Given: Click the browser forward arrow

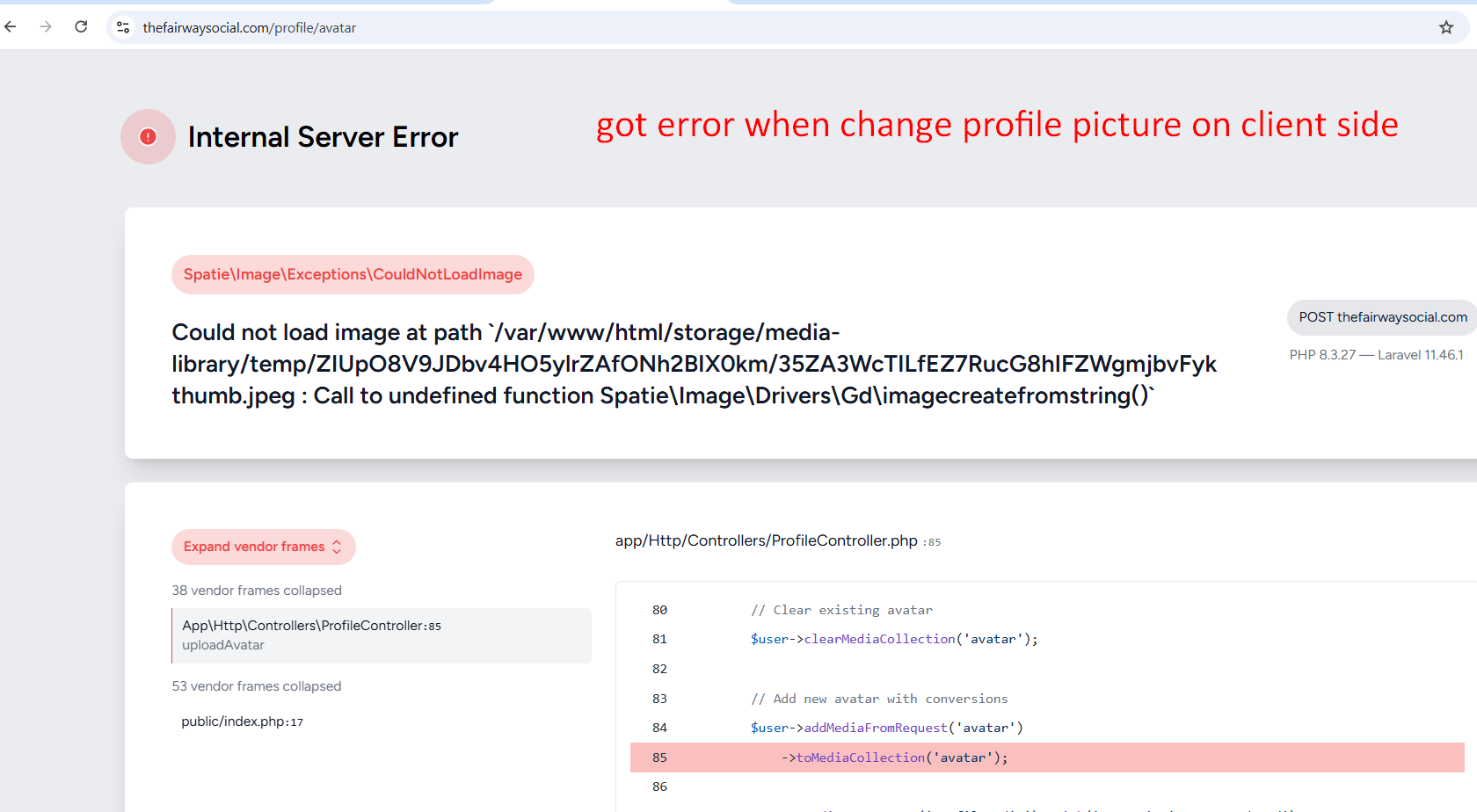Looking at the screenshot, I should pos(46,27).
